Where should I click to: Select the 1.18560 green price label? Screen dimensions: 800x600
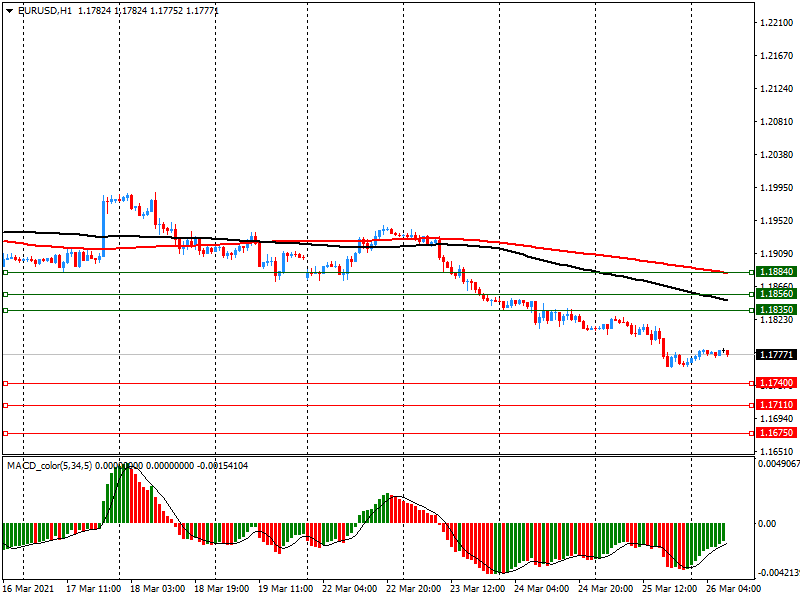(x=776, y=295)
